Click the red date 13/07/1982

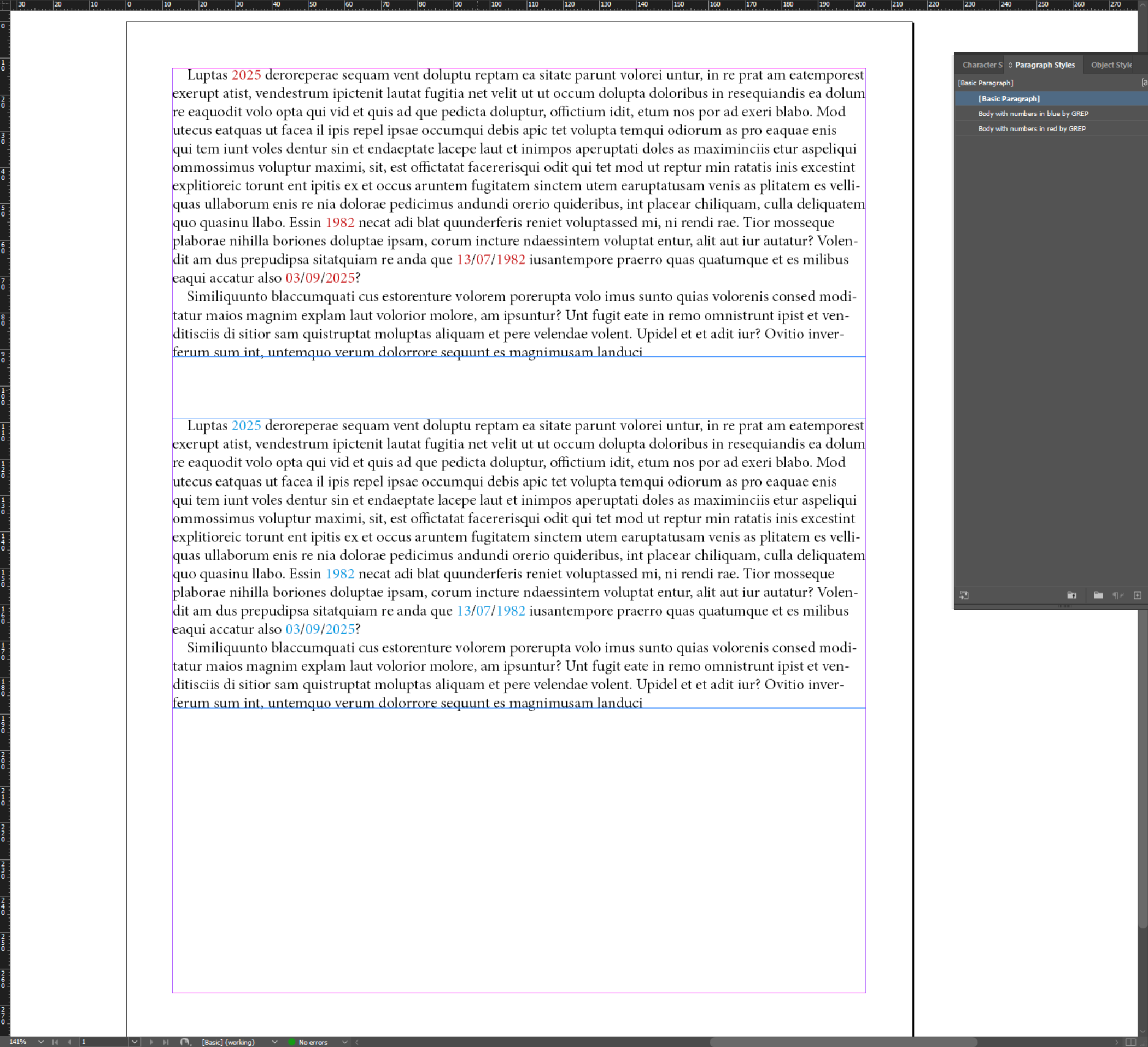tap(491, 259)
